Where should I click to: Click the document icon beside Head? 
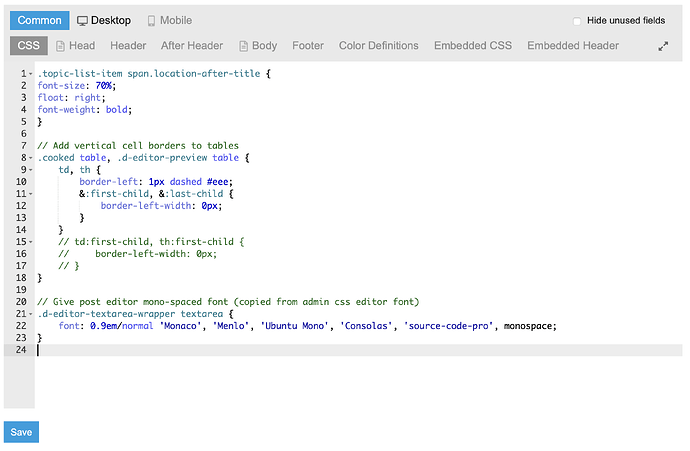[60, 46]
